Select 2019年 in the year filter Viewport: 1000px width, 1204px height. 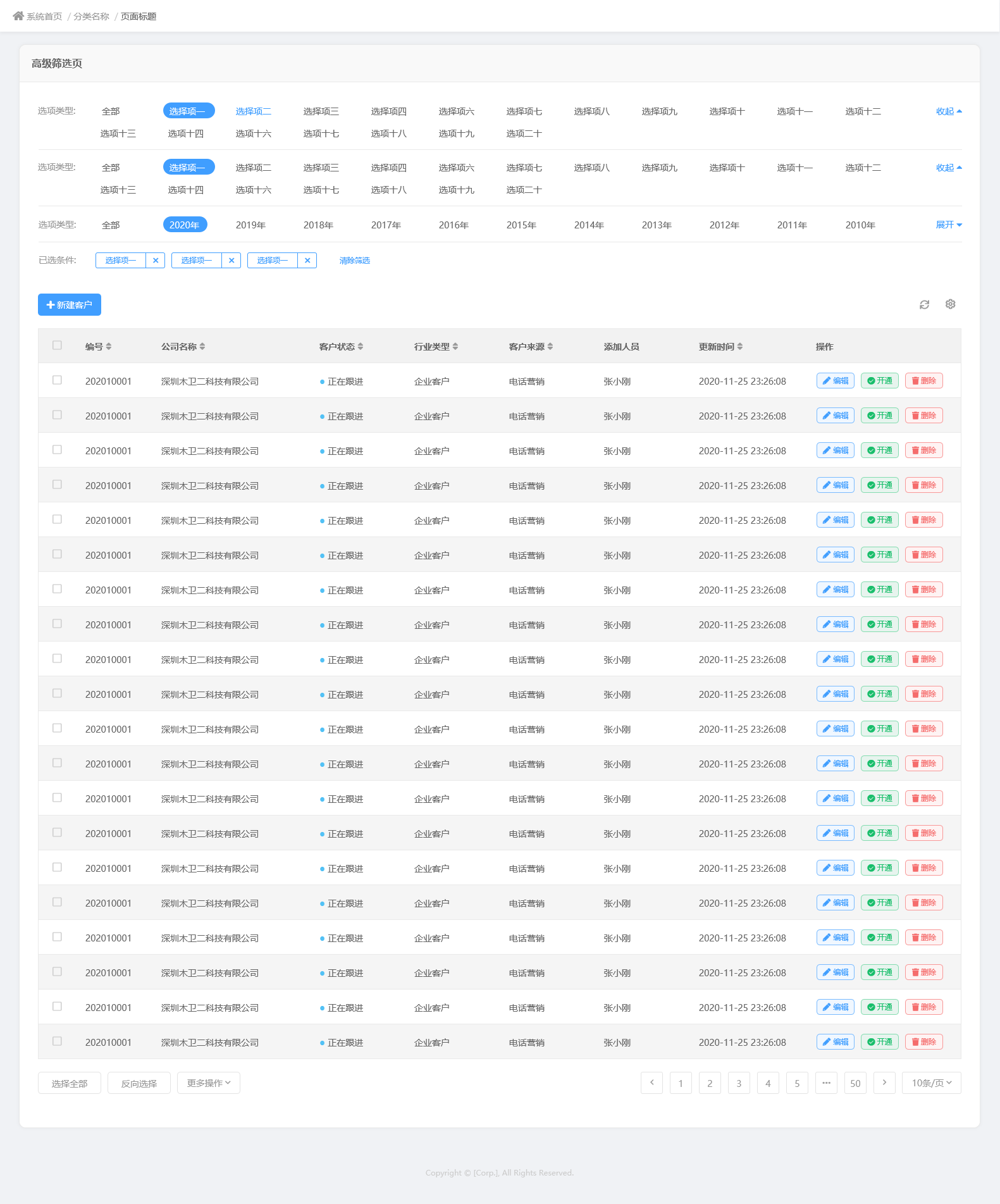pyautogui.click(x=250, y=225)
